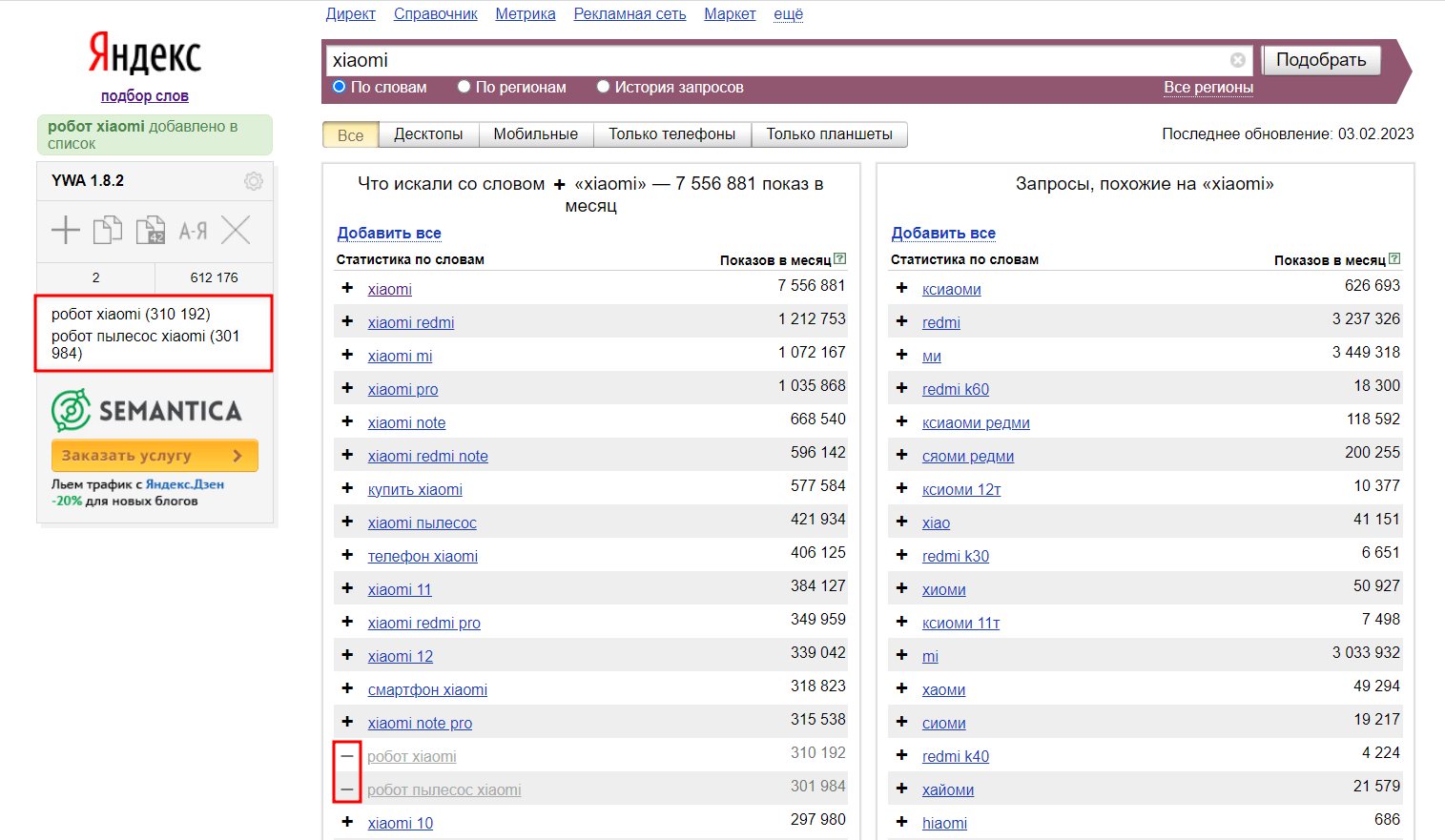Click the plus icon in the Что искали heading
The height and width of the screenshot is (840, 1445).
coord(560,184)
